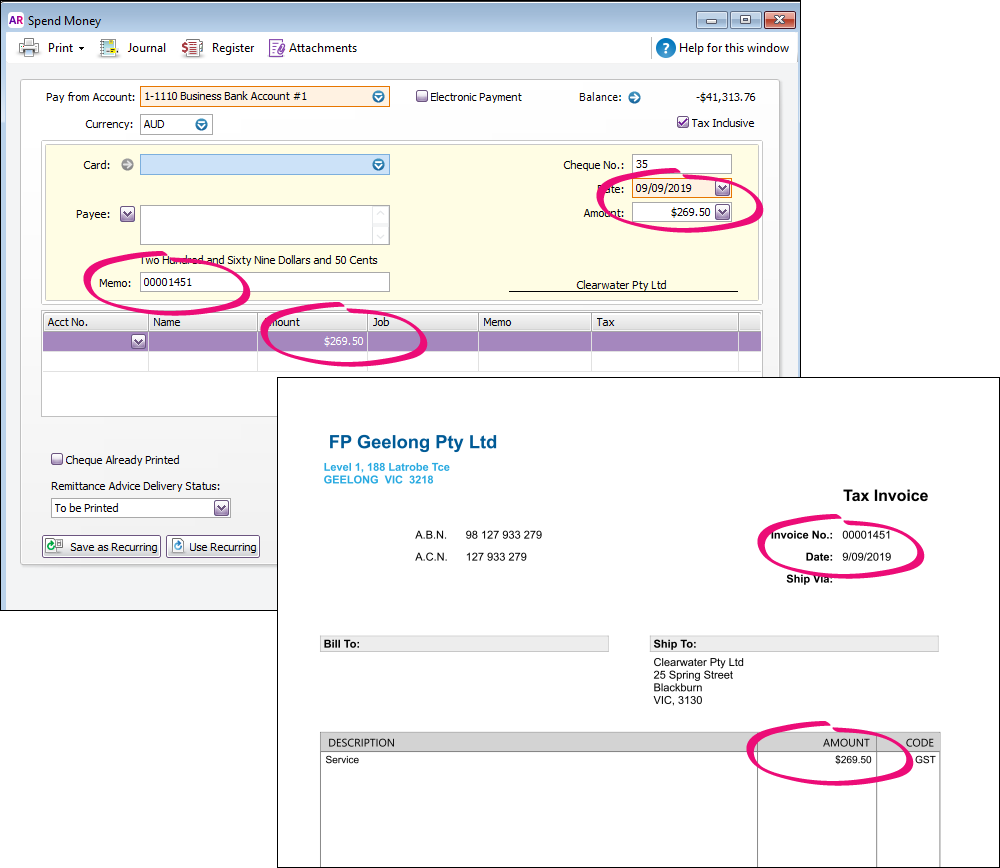
Task: Click the AR app icon in title bar
Action: coord(15,20)
